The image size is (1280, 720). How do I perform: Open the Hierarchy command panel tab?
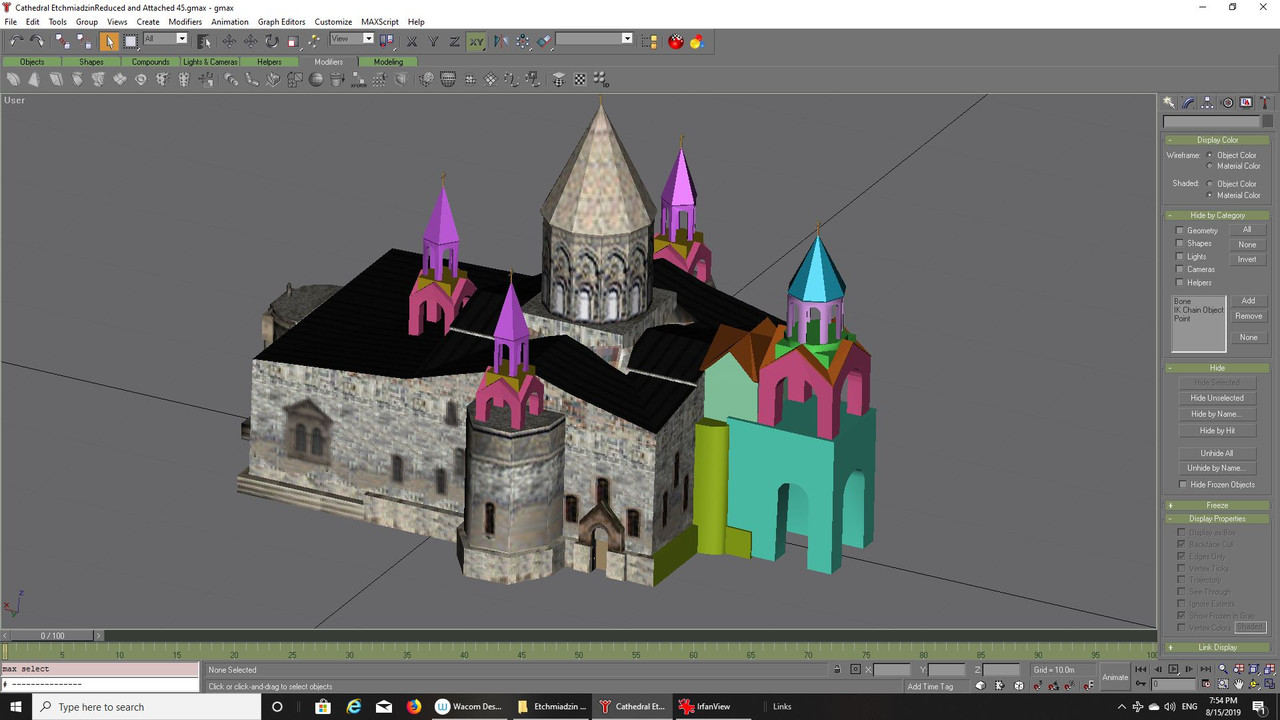[1207, 103]
